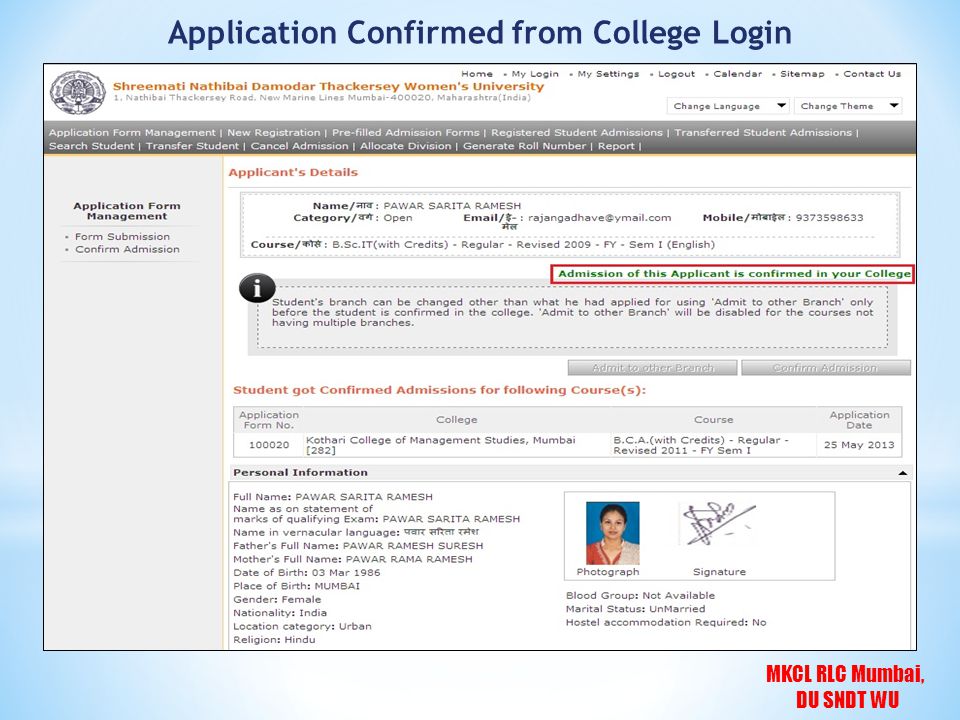Go to the Home link
960x720 pixels.
[x=477, y=73]
